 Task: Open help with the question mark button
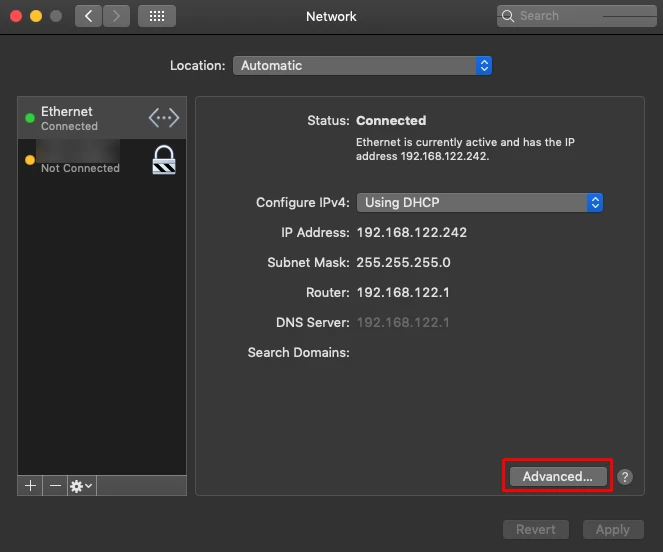point(625,477)
